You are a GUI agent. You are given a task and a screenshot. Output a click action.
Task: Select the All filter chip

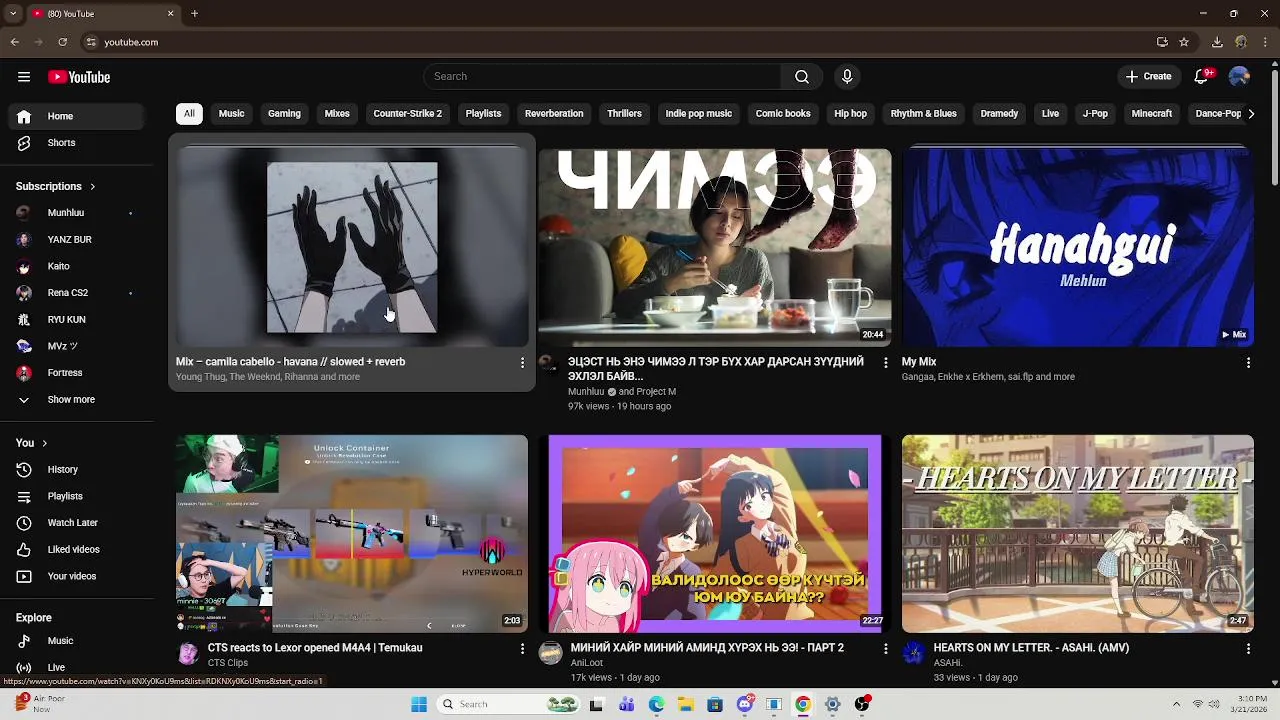[x=189, y=114]
